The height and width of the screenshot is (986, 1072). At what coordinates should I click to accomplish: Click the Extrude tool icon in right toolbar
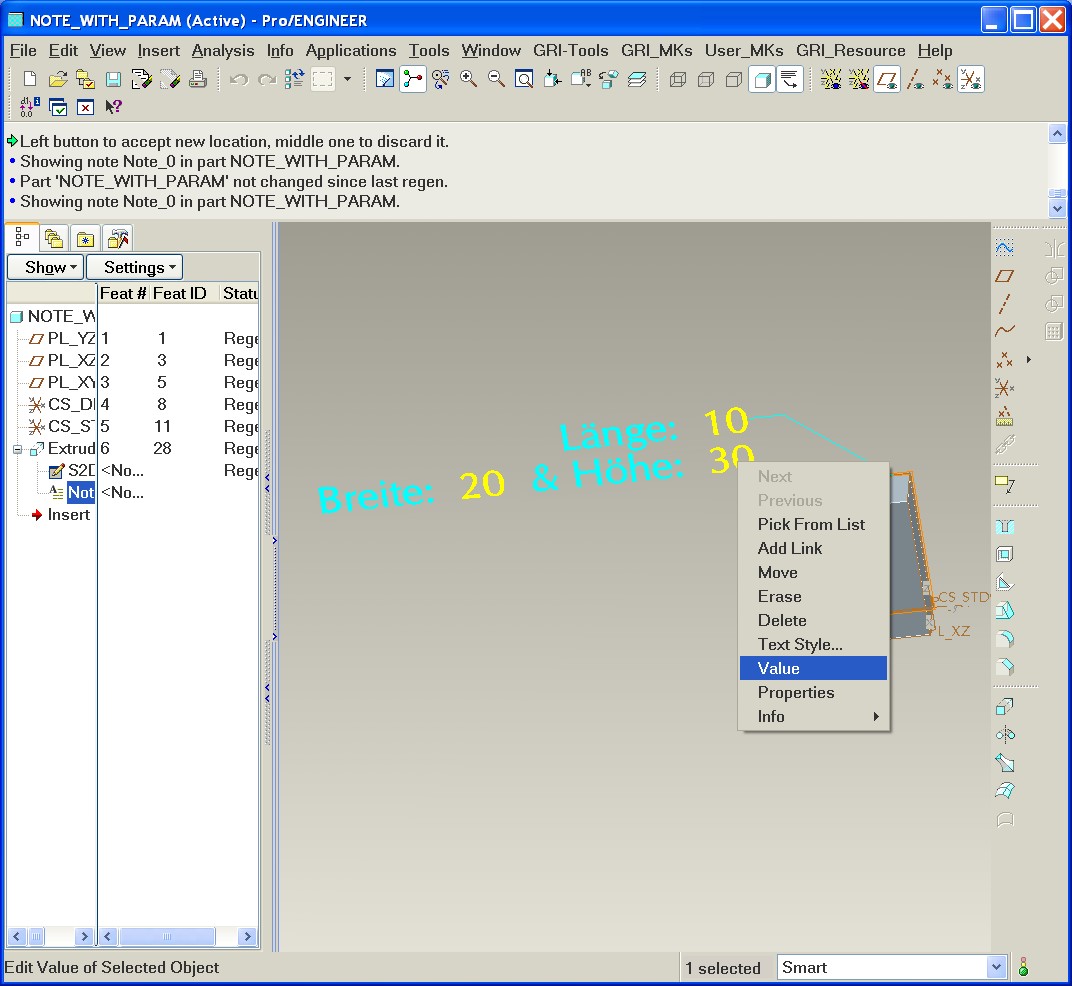pyautogui.click(x=1004, y=706)
